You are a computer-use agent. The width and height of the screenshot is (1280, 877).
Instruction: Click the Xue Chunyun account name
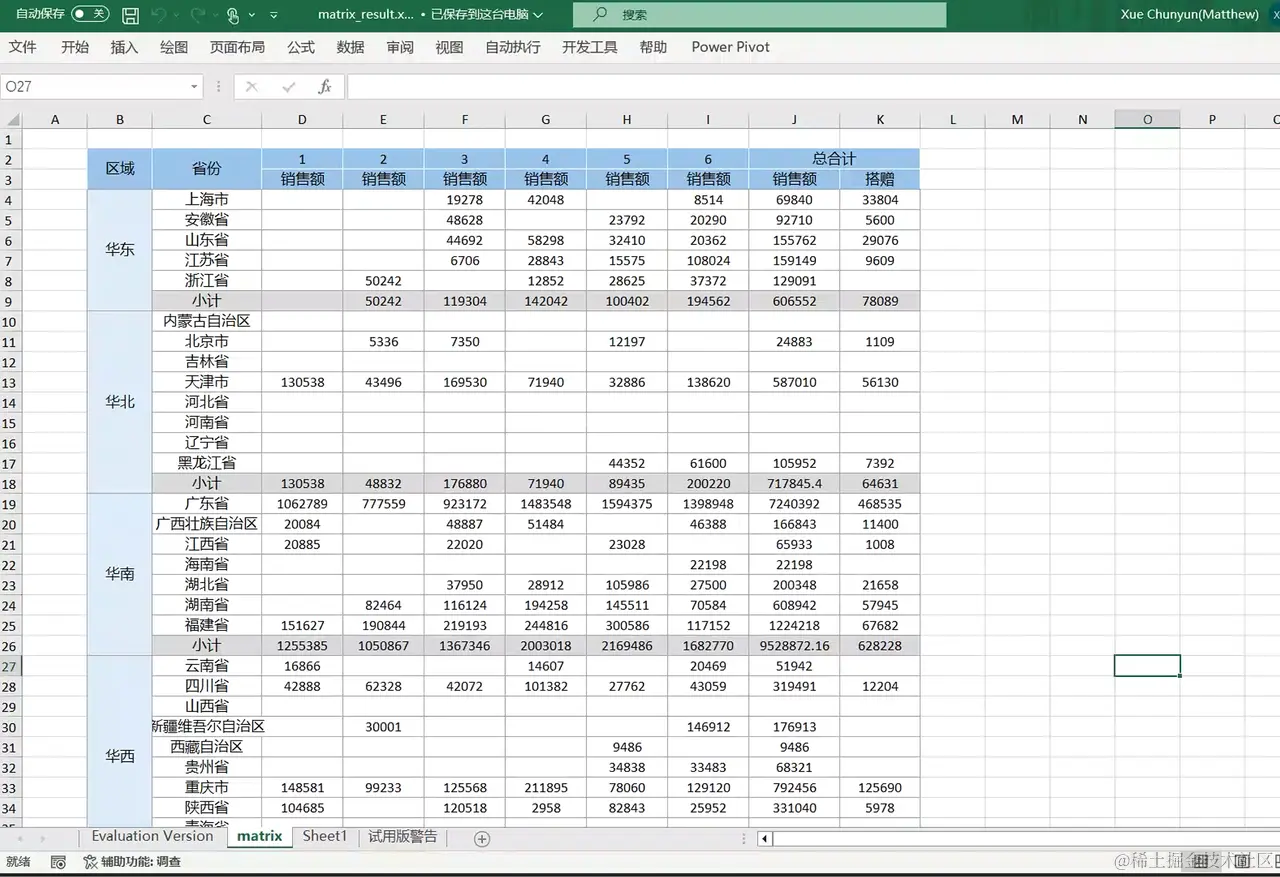[x=1189, y=14]
